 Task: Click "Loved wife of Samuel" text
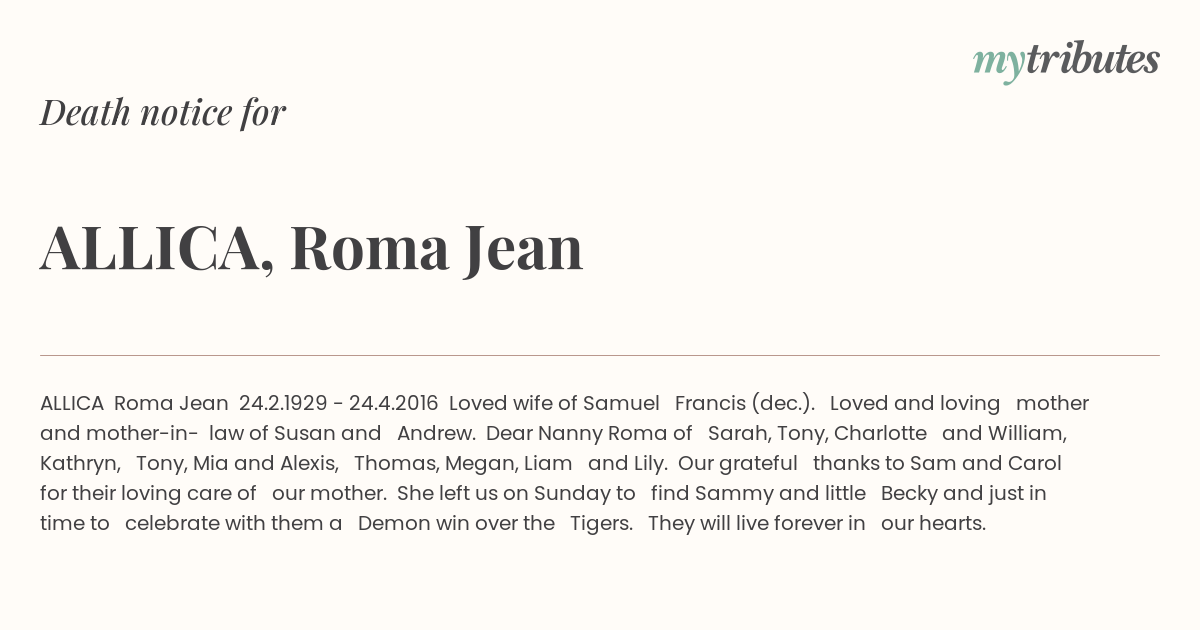pyautogui.click(x=554, y=403)
